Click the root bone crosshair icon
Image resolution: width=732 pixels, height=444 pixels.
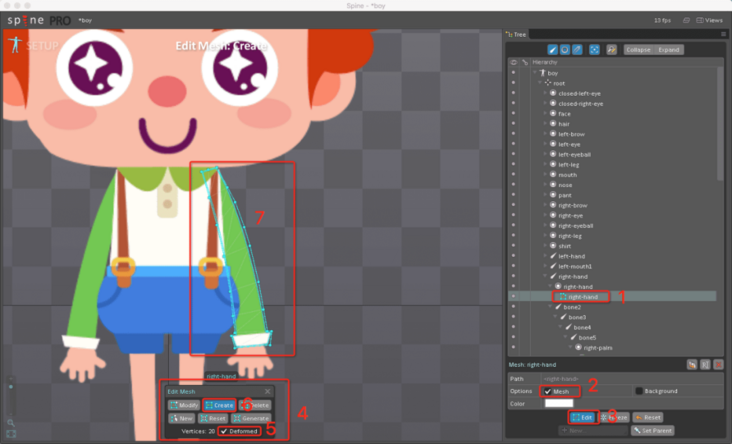click(548, 83)
